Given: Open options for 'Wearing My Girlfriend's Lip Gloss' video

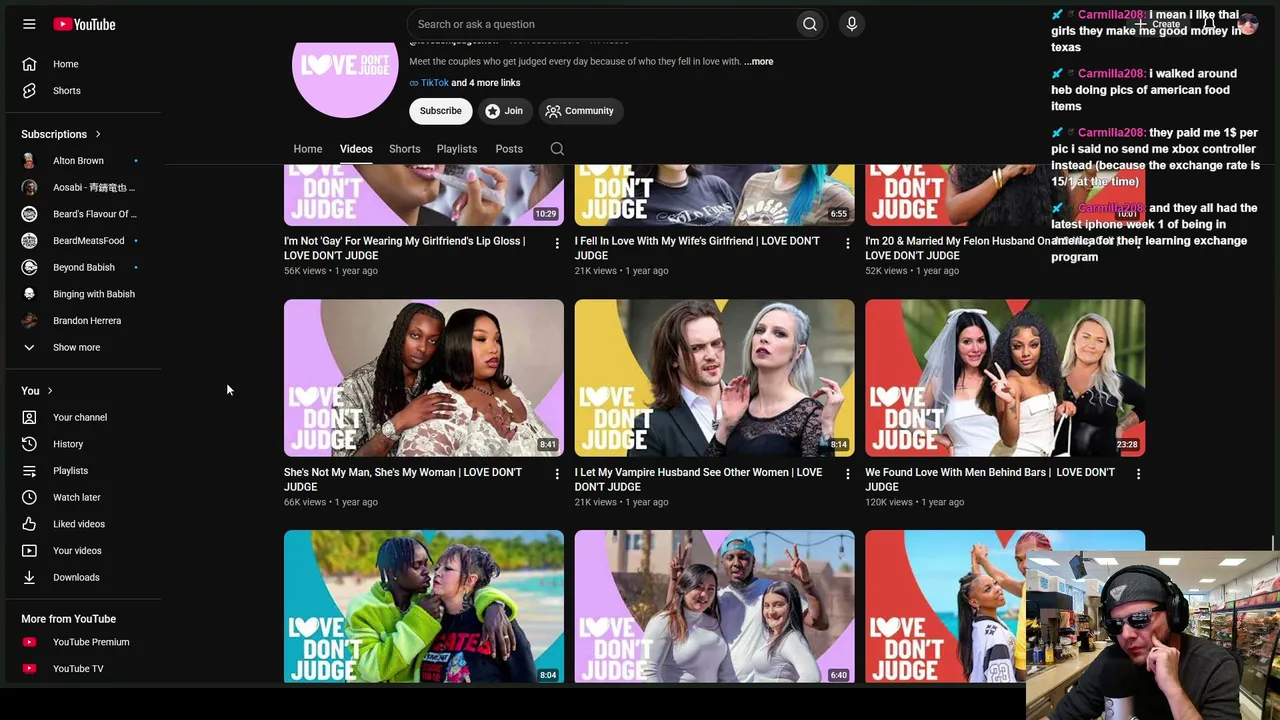Looking at the screenshot, I should point(557,243).
